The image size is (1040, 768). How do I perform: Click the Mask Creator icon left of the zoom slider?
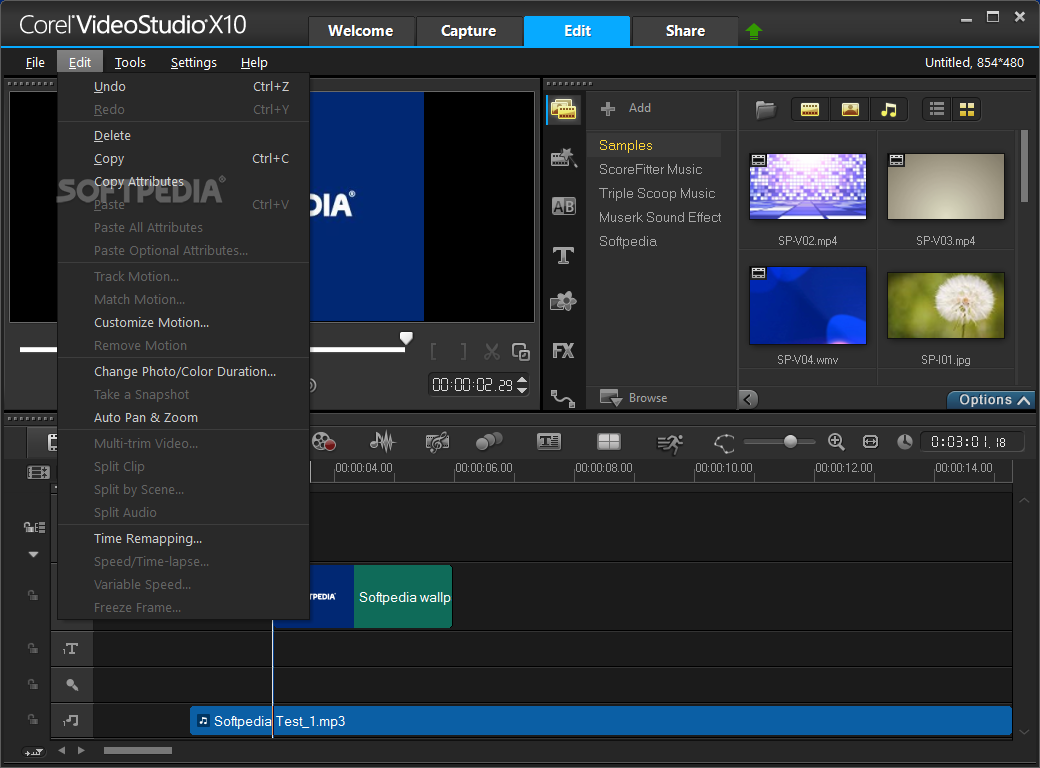coord(724,443)
